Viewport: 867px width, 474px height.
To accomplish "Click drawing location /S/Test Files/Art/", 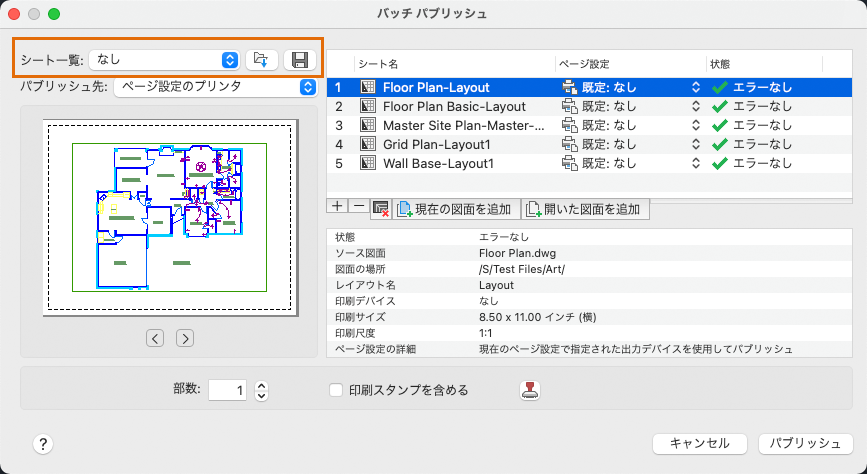I will click(522, 269).
